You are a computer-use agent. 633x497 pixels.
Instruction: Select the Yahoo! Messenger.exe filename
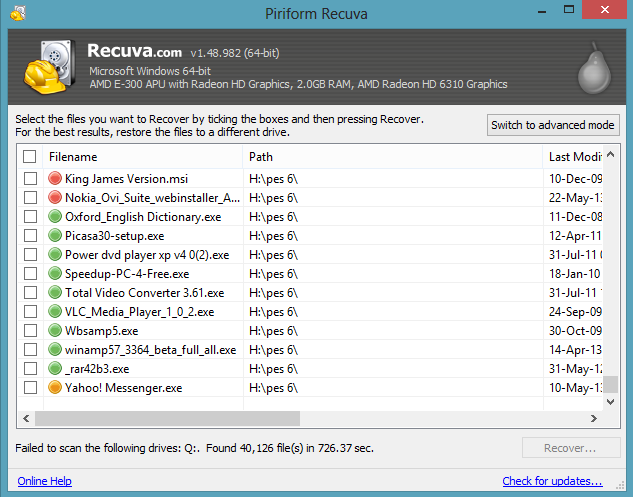124,387
